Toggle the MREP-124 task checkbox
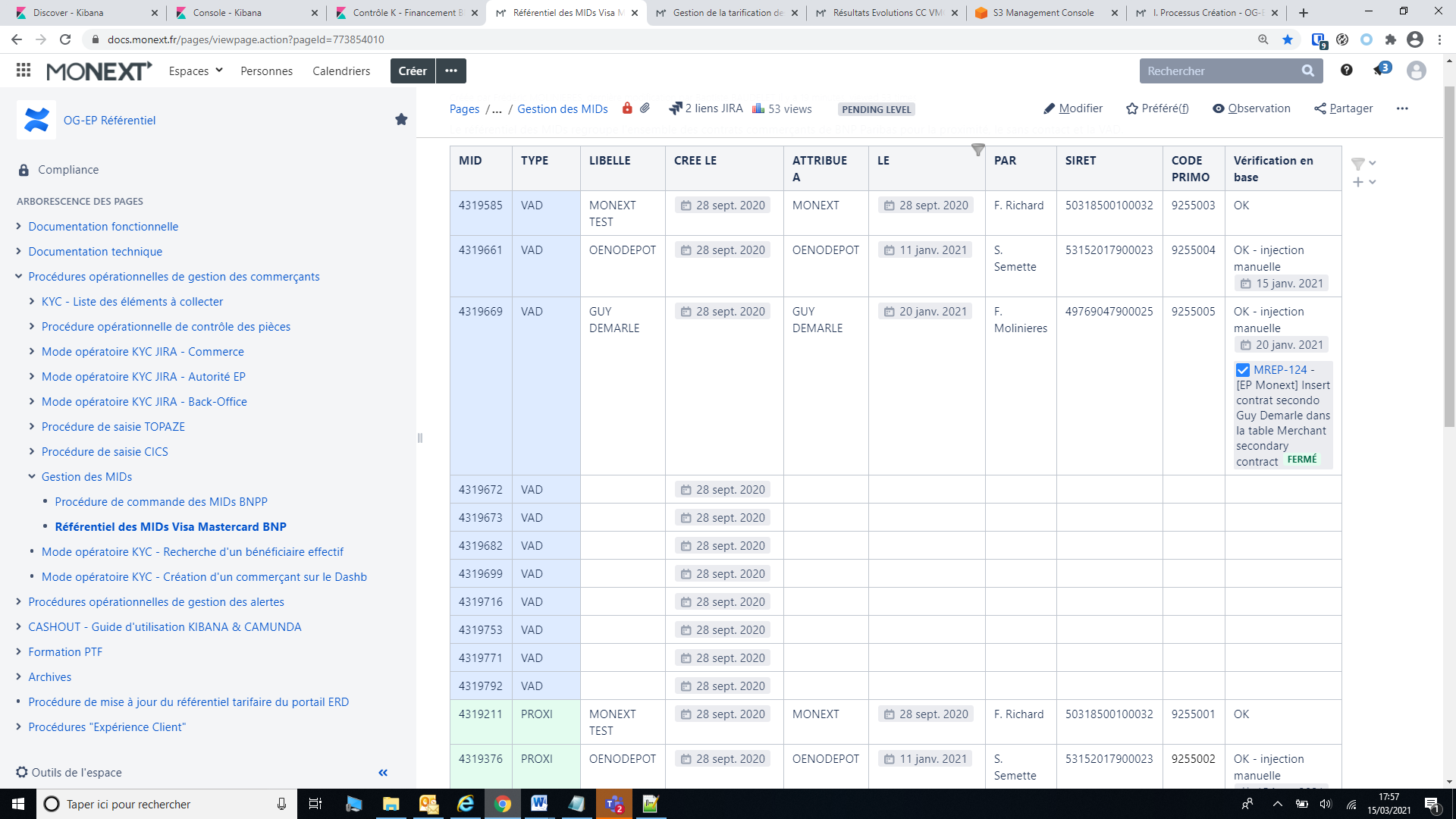This screenshot has width=1456, height=819. tap(1243, 370)
